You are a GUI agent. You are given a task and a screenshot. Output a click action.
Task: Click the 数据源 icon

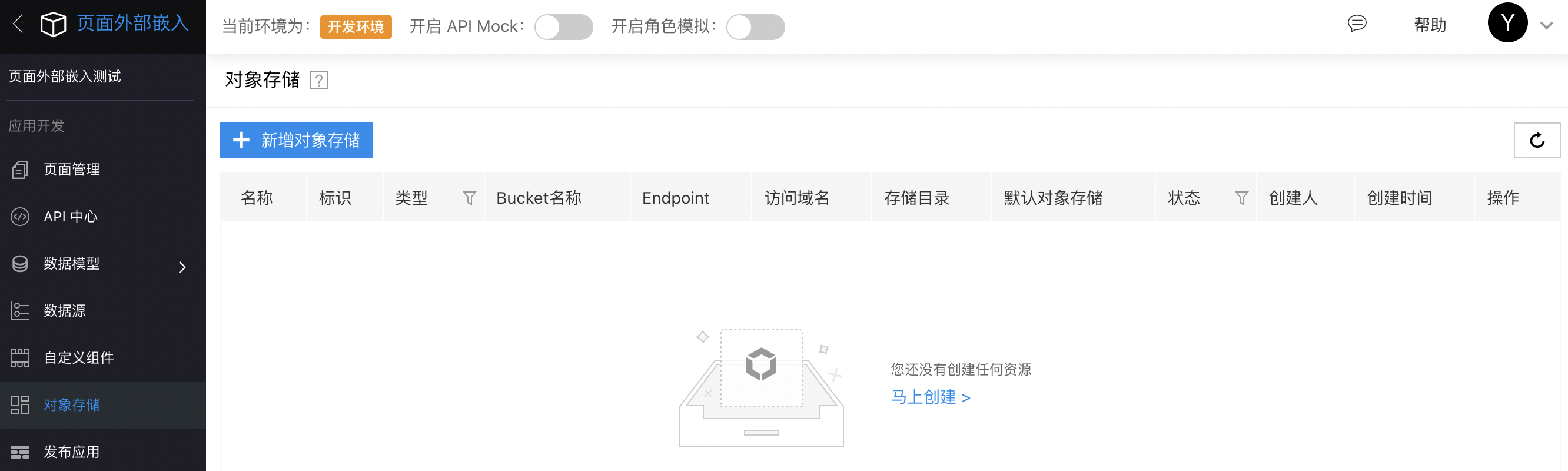[20, 311]
